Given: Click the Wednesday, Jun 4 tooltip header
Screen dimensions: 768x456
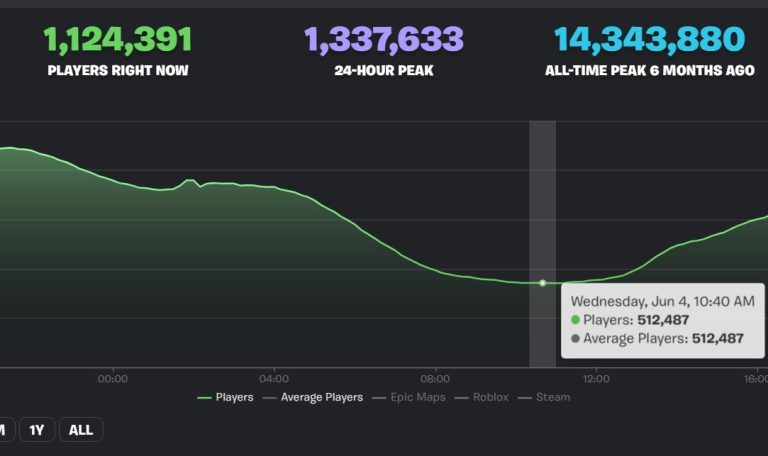Looking at the screenshot, I should (661, 300).
